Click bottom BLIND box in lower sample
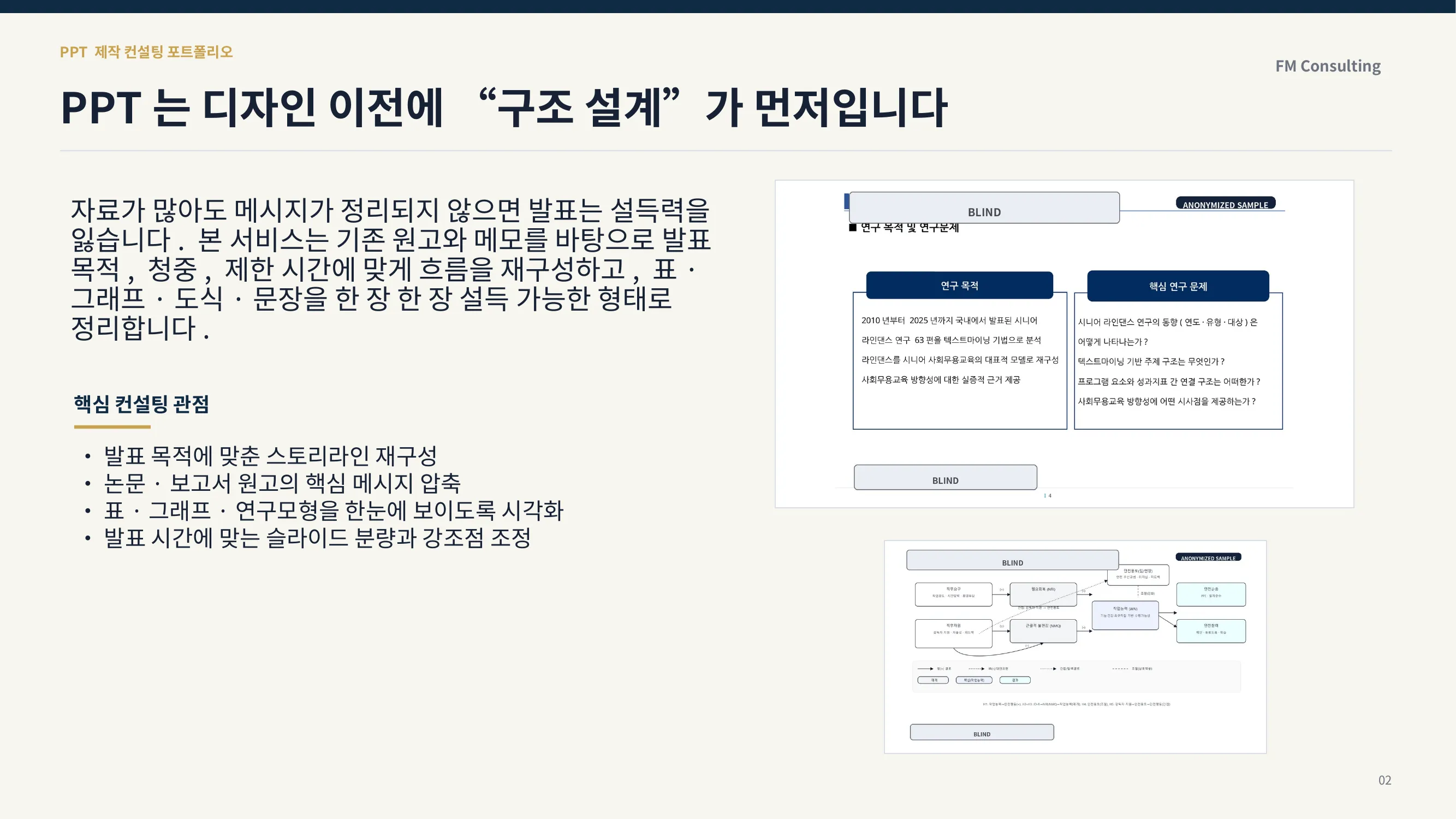This screenshot has height=819, width=1456. point(982,732)
